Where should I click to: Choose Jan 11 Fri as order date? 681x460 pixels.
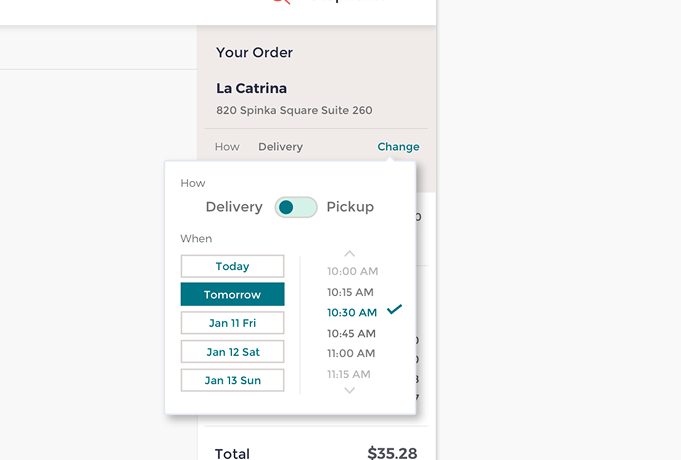tap(232, 323)
